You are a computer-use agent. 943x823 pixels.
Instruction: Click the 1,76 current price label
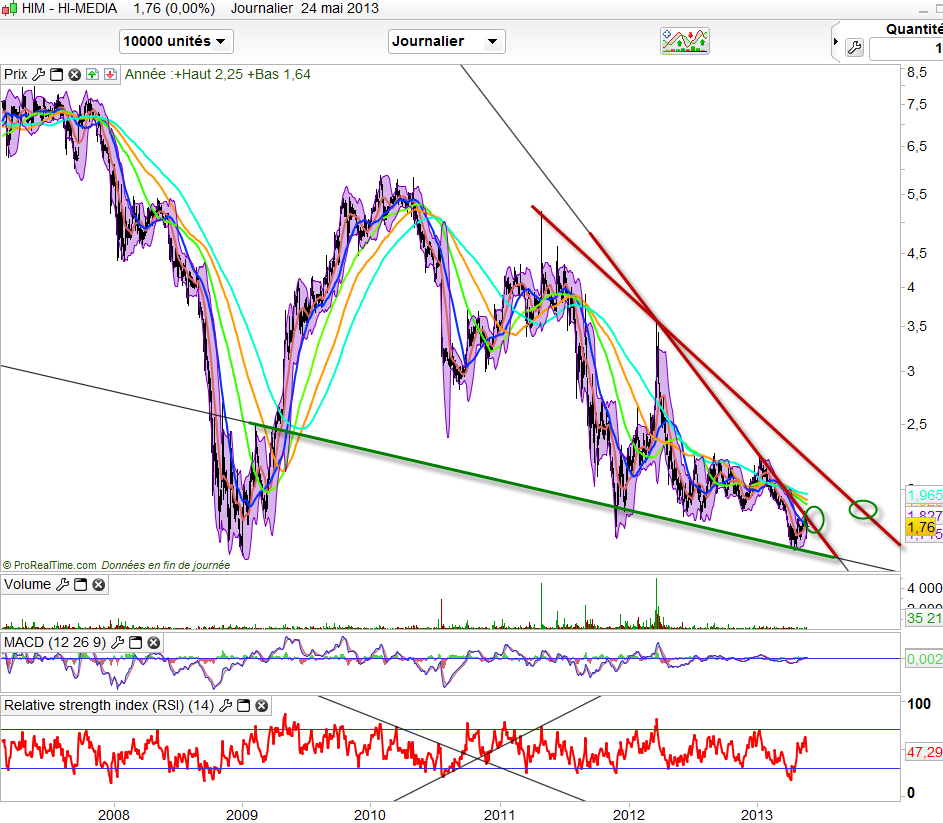tap(920, 527)
